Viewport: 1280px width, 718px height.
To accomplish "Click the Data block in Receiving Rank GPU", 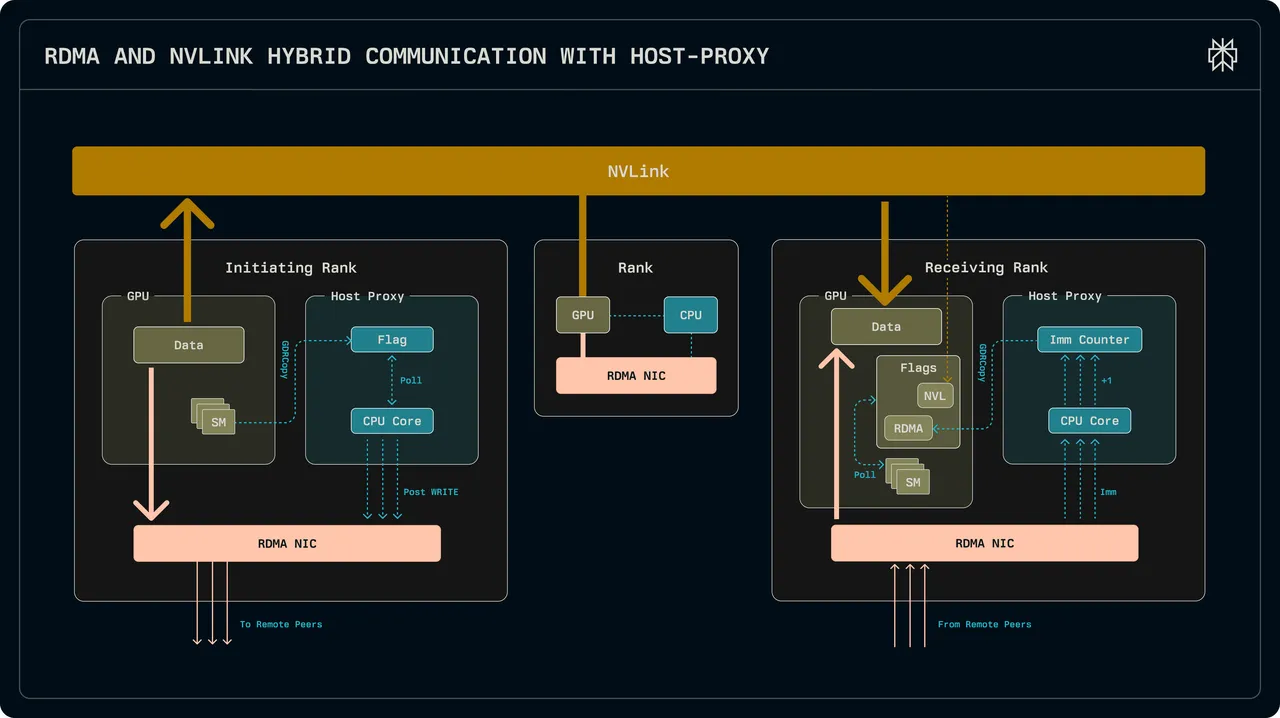I will (x=886, y=327).
